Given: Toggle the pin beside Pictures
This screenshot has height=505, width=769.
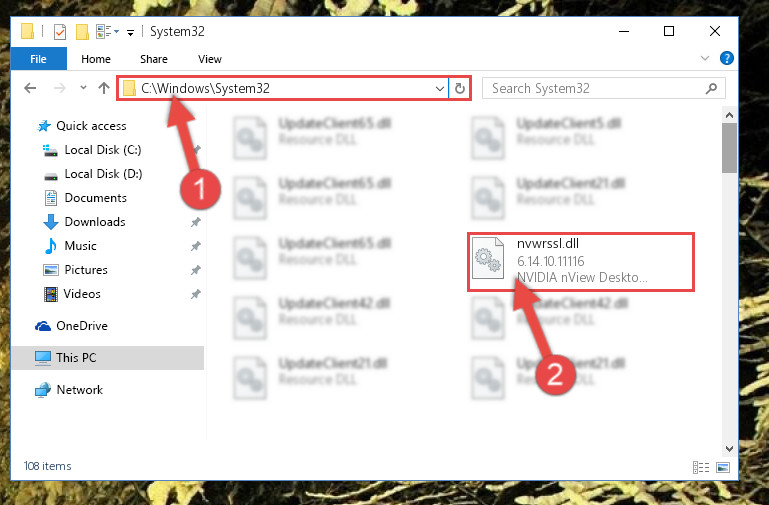Looking at the screenshot, I should [x=195, y=270].
